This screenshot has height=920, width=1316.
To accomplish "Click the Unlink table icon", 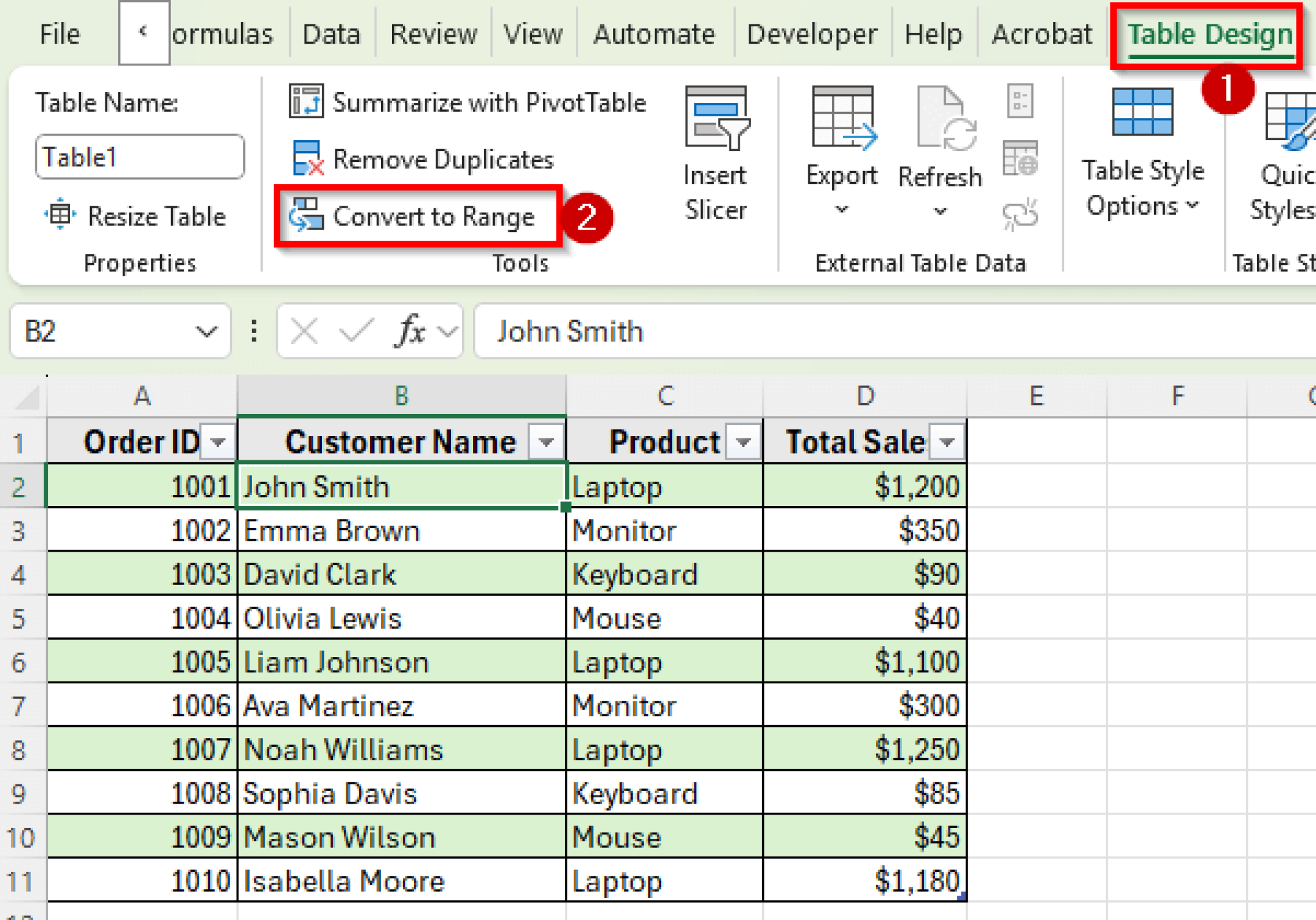I will (1021, 214).
